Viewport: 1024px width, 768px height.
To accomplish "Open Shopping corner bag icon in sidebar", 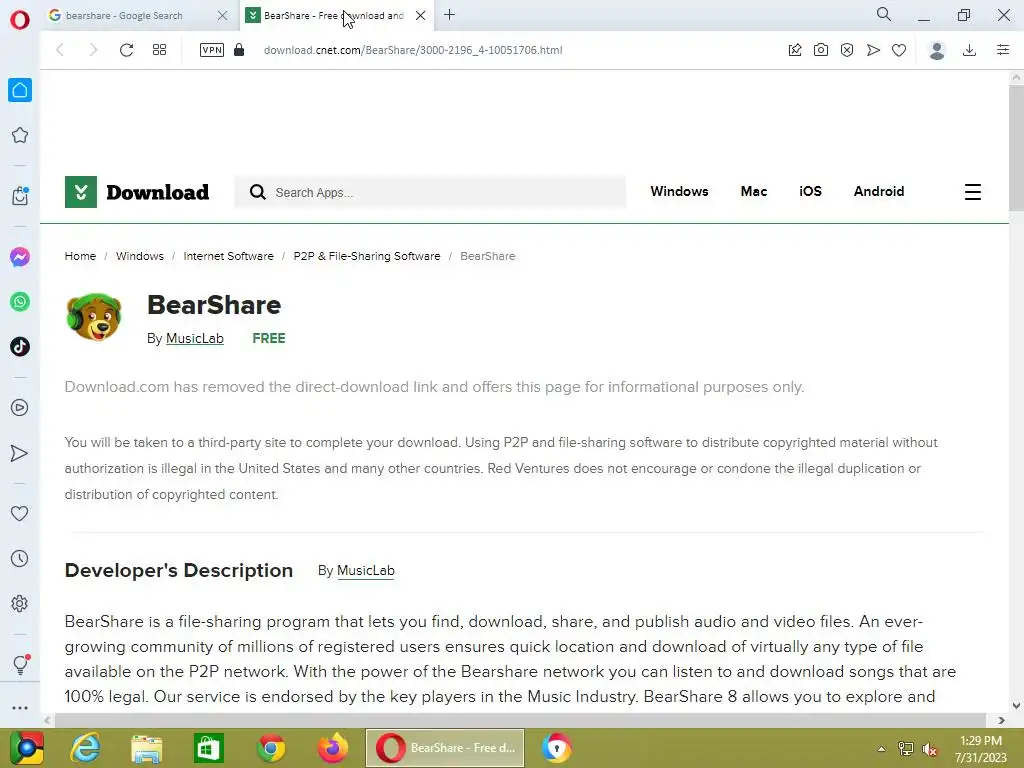I will (x=20, y=195).
